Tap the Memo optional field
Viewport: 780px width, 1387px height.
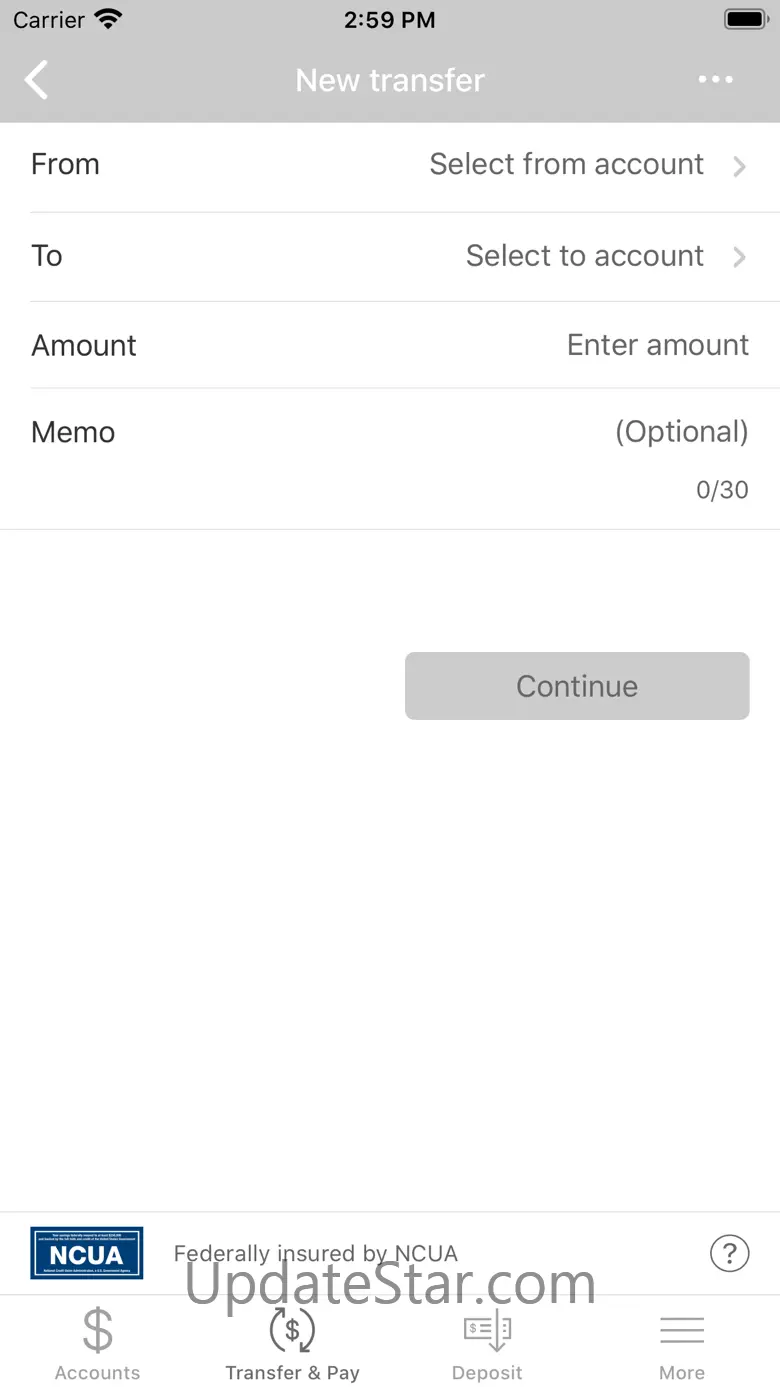(681, 432)
